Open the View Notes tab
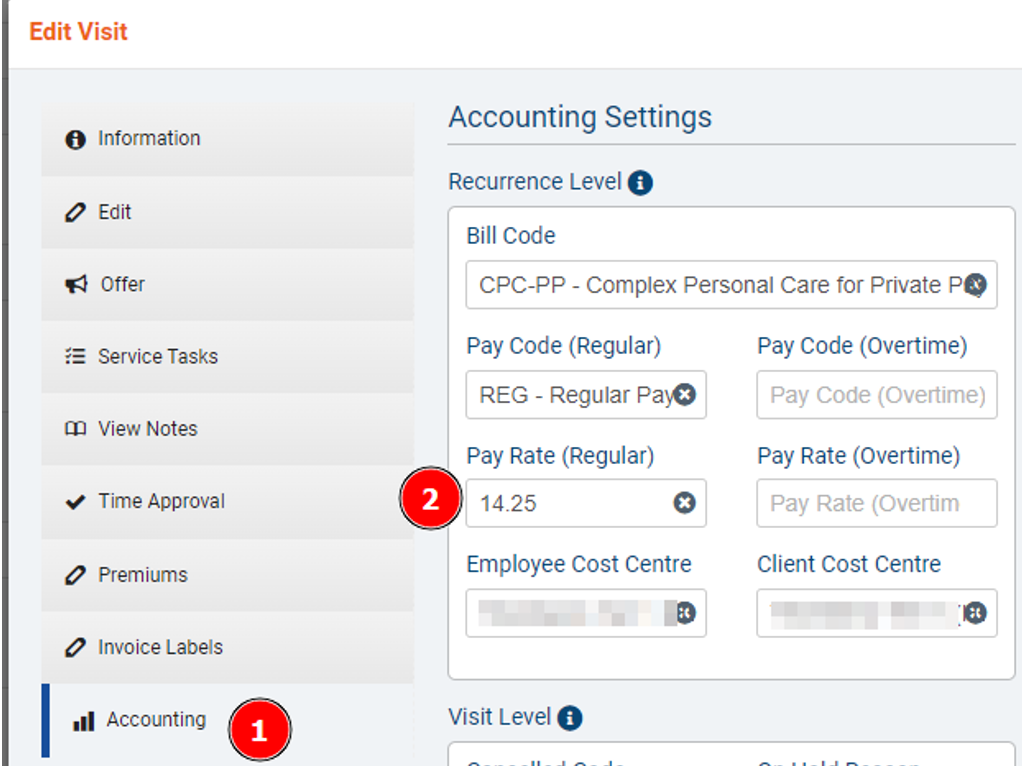This screenshot has height=766, width=1022. [227, 429]
